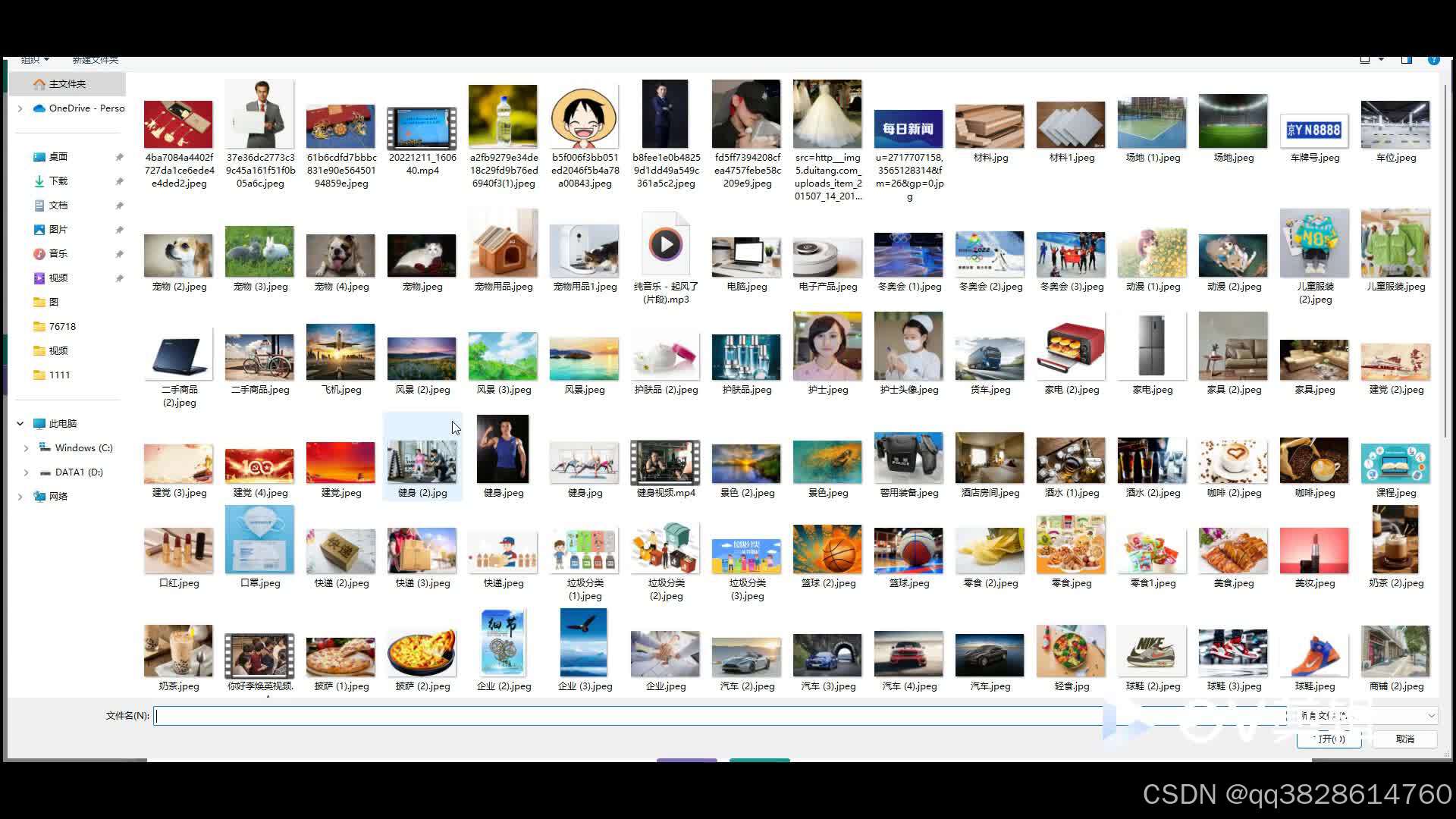This screenshot has height=819, width=1456.
Task: Open the file type filter dropdown
Action: (x=1430, y=715)
